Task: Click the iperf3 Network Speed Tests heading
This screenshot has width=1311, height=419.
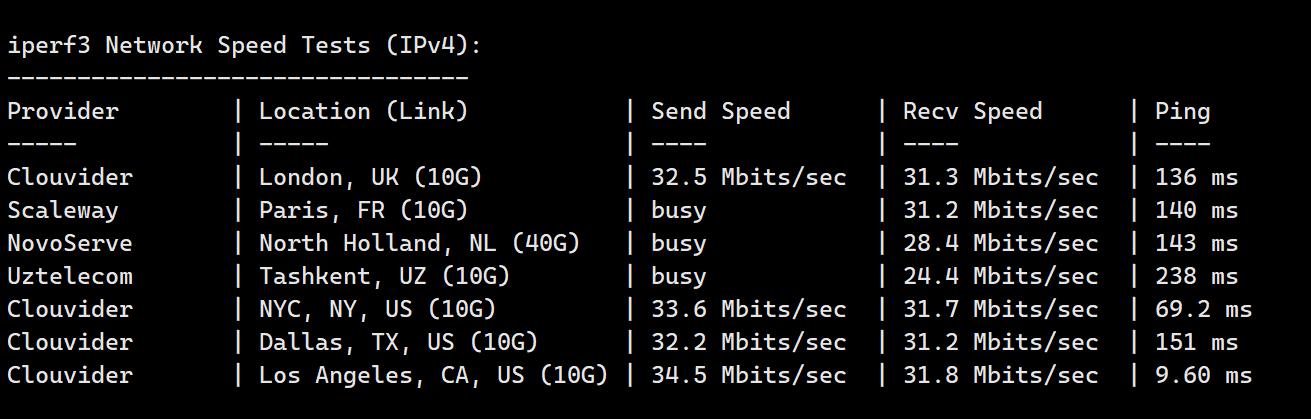Action: point(245,46)
